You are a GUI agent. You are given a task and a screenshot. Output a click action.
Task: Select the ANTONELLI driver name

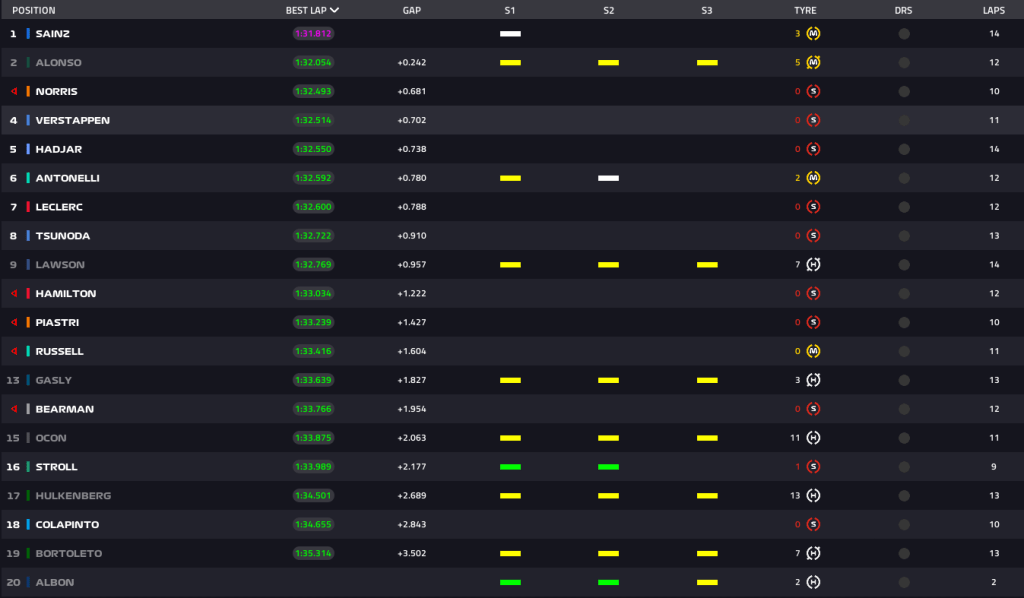(67, 178)
